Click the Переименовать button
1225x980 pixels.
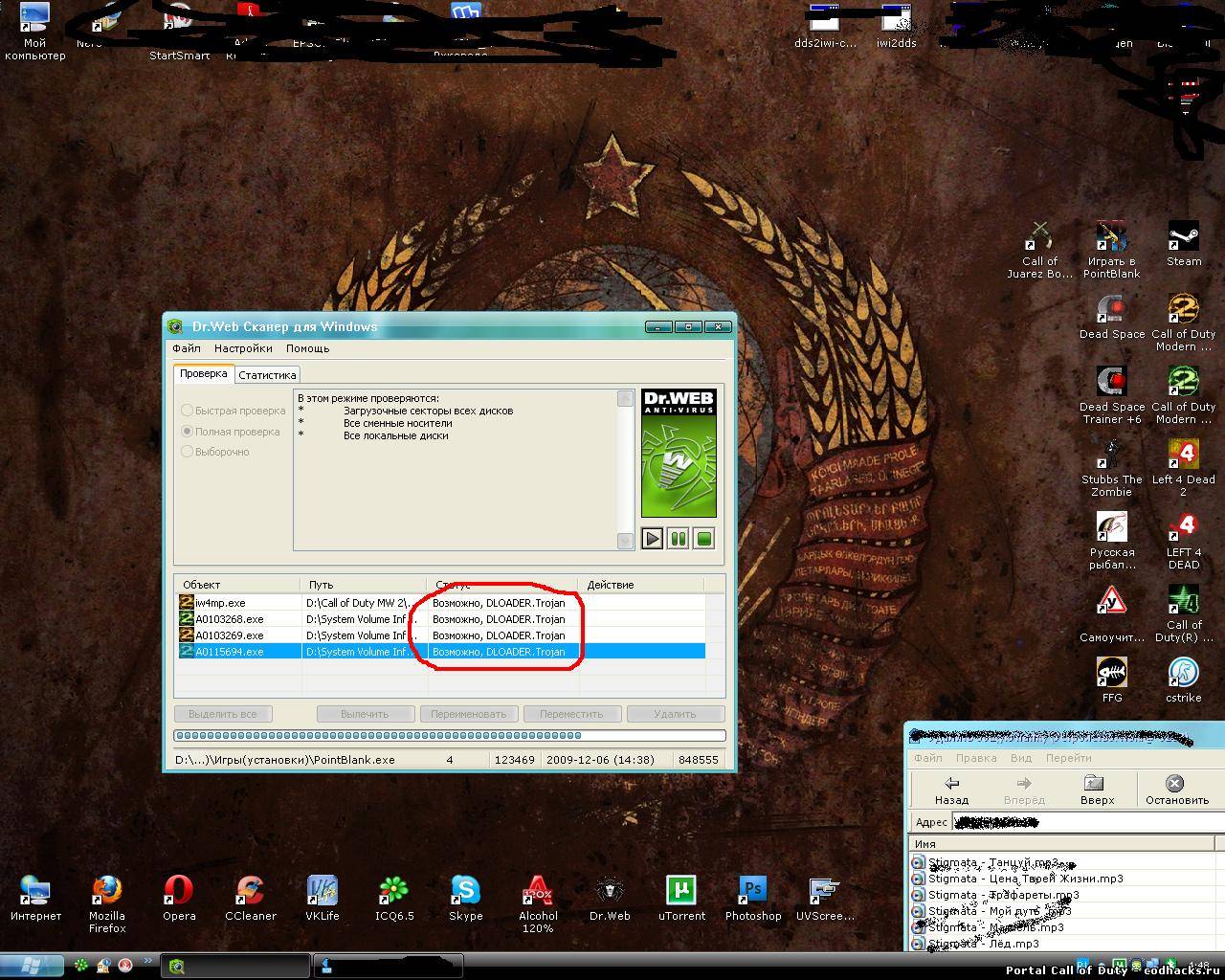(x=468, y=714)
